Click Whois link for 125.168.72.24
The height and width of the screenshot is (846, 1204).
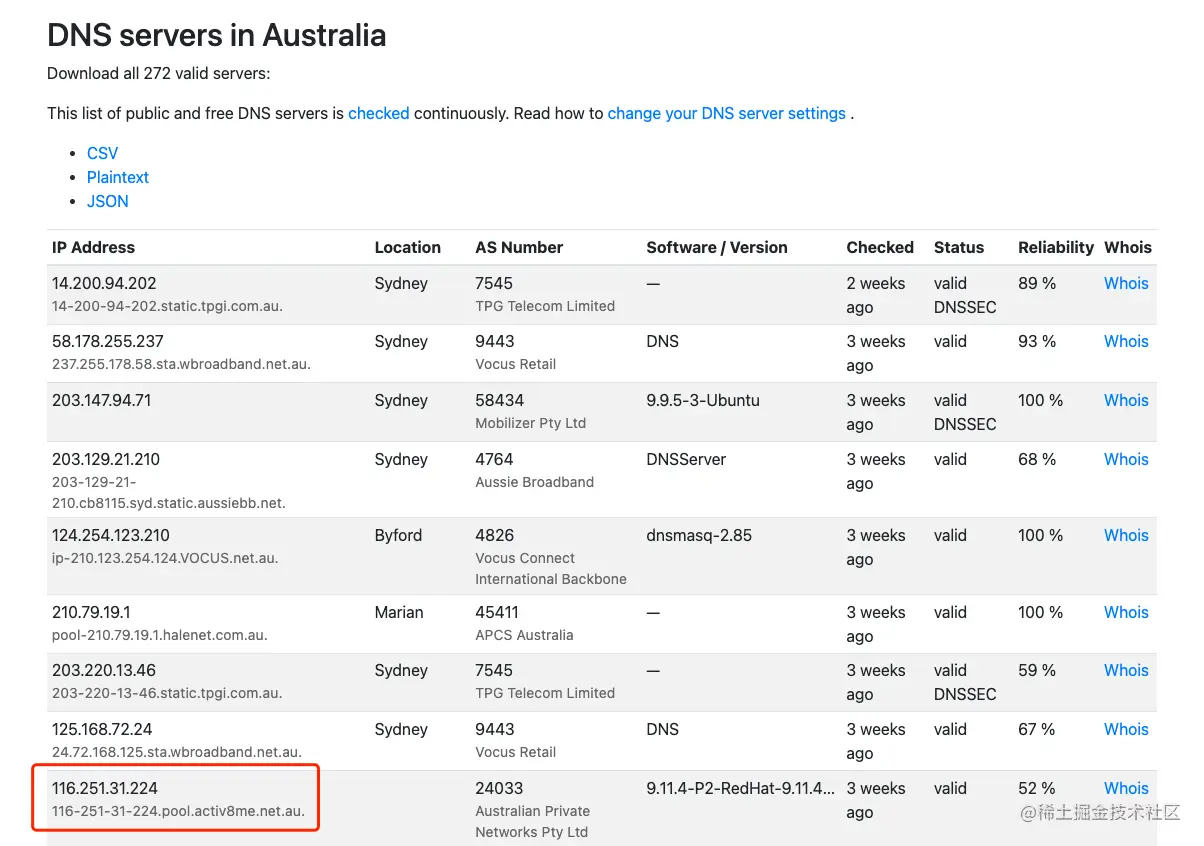click(x=1126, y=729)
